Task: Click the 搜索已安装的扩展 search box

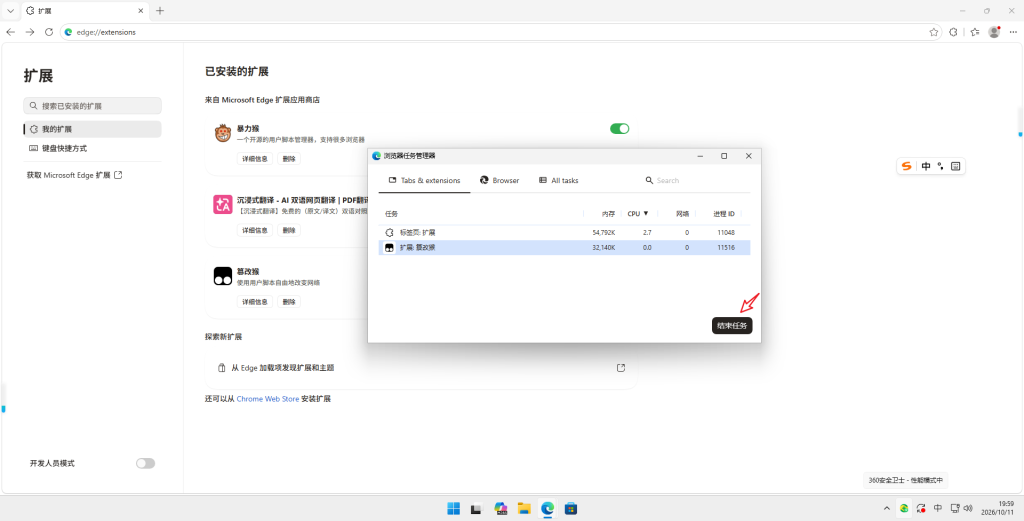Action: (x=92, y=106)
